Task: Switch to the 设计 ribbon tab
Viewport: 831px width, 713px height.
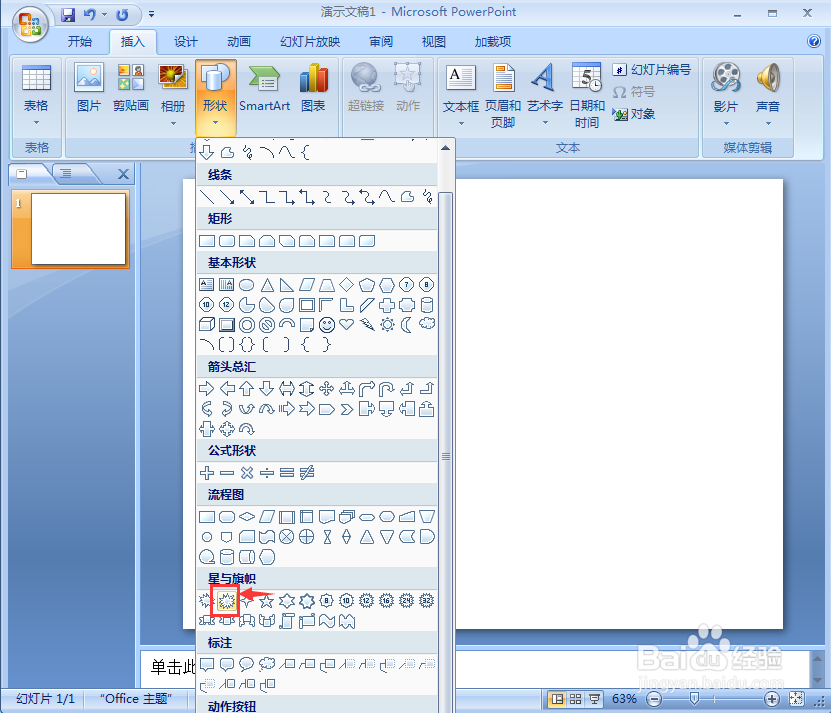Action: point(185,41)
